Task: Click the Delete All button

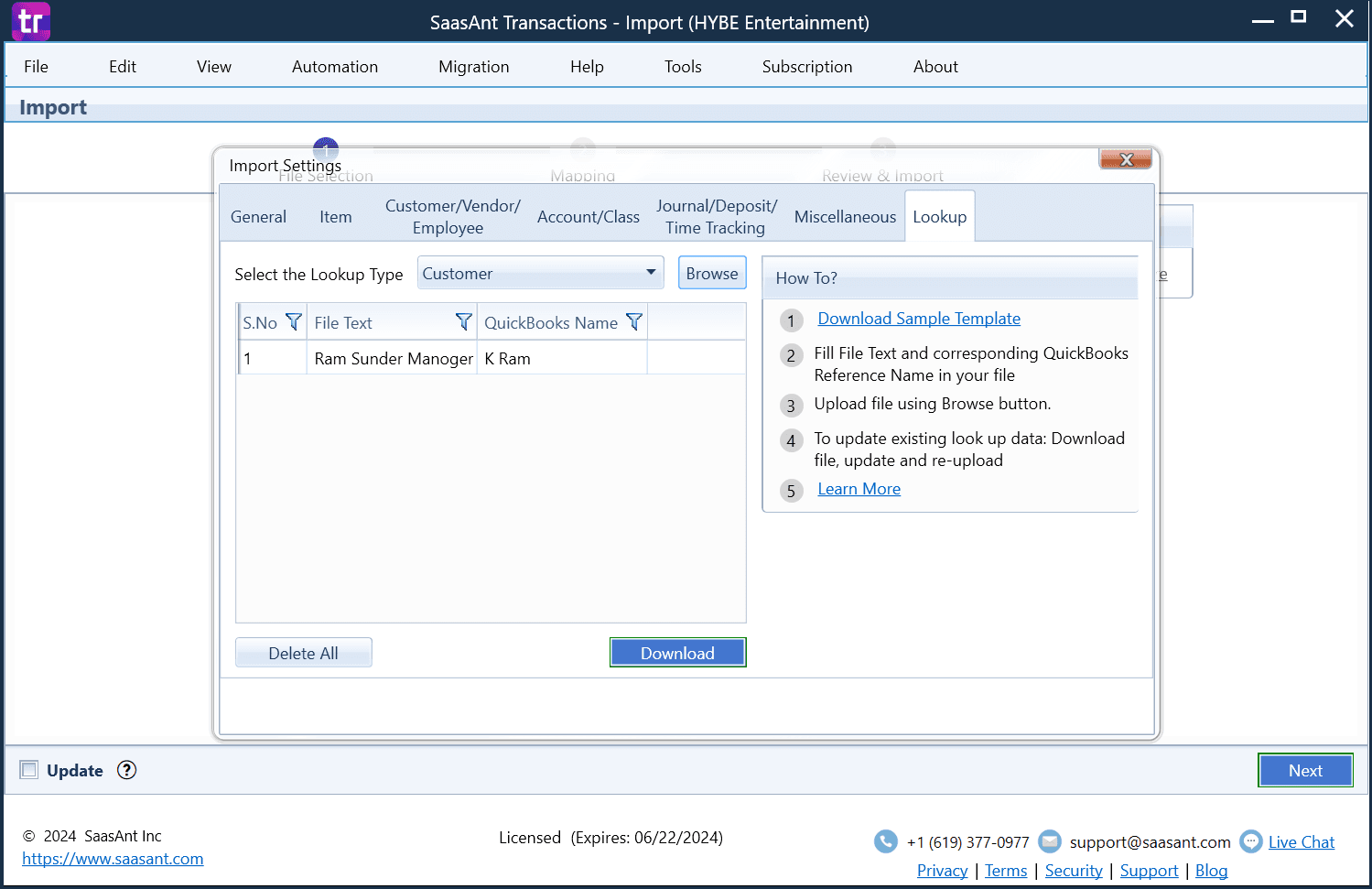Action: tap(304, 653)
